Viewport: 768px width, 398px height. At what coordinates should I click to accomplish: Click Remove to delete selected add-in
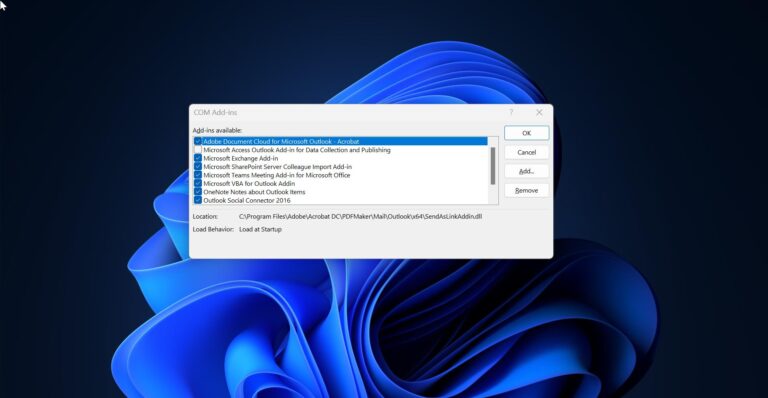click(527, 190)
